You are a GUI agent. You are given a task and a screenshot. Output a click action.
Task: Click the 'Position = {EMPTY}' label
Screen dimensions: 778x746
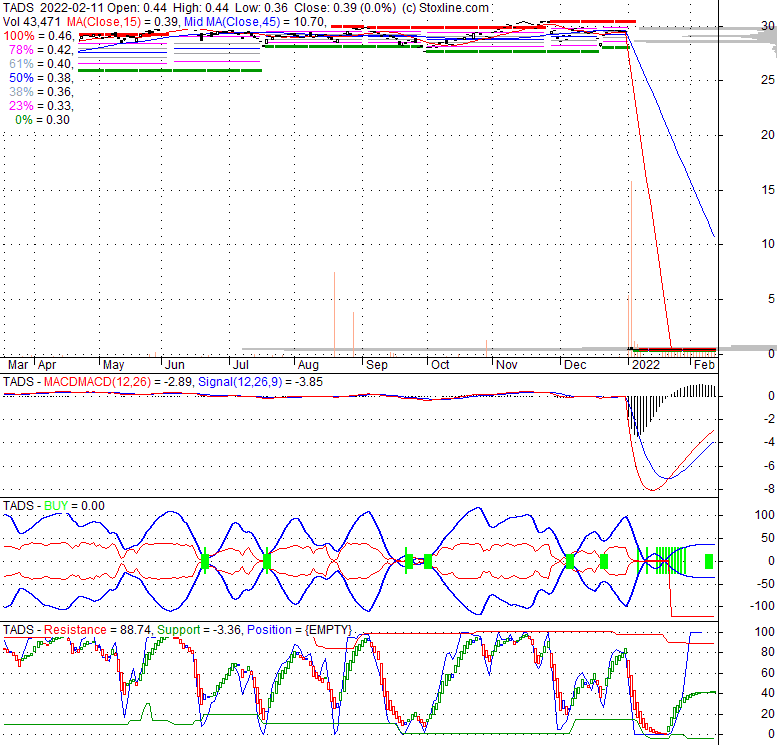pos(299,630)
